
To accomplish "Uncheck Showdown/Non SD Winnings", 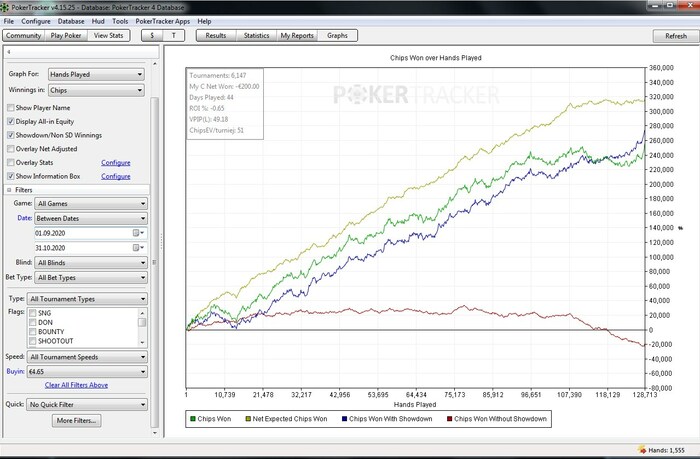I will 11,135.
